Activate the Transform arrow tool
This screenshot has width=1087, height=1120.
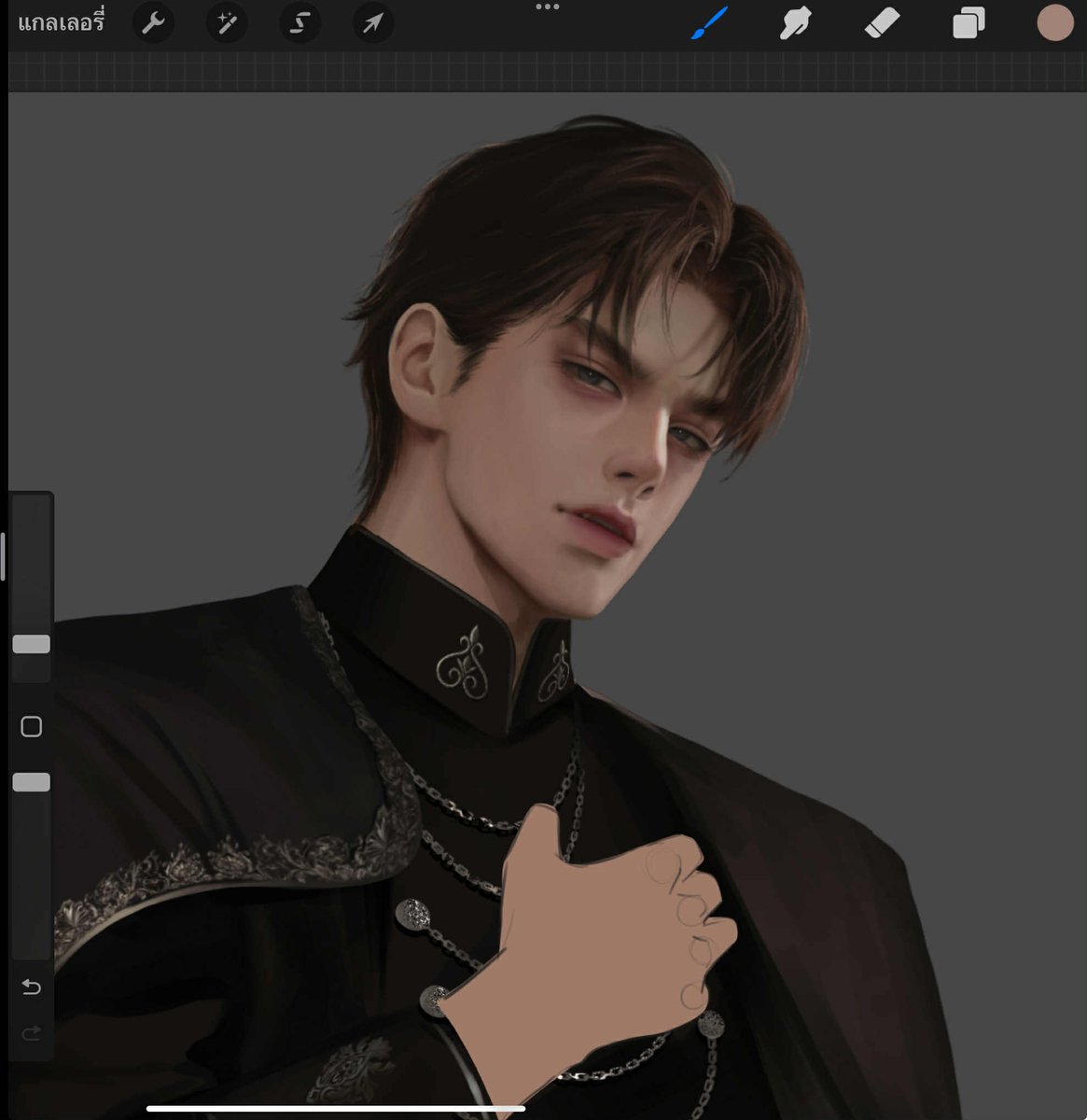[372, 23]
